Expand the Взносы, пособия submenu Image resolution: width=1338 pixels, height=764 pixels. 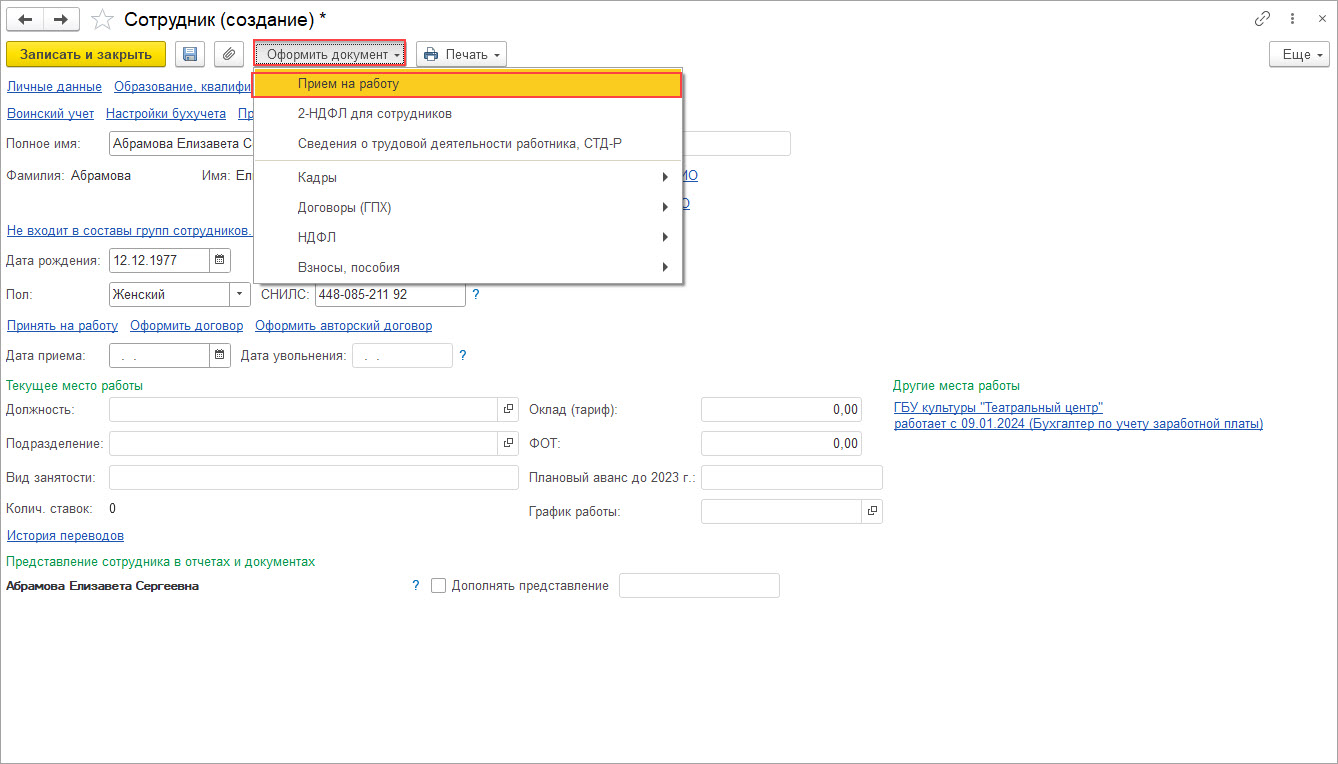coord(468,268)
